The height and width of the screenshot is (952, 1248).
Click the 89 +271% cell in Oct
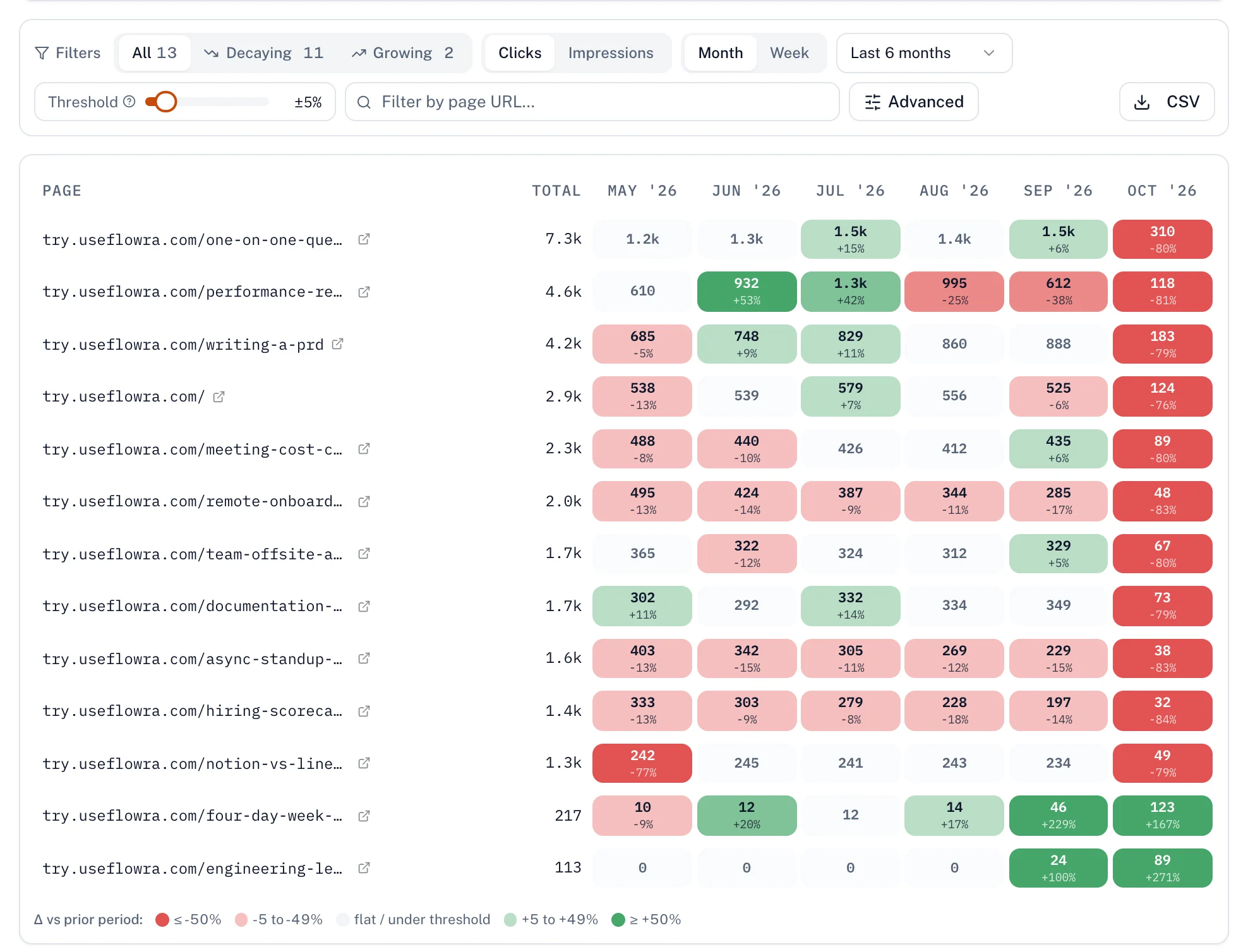(1162, 868)
